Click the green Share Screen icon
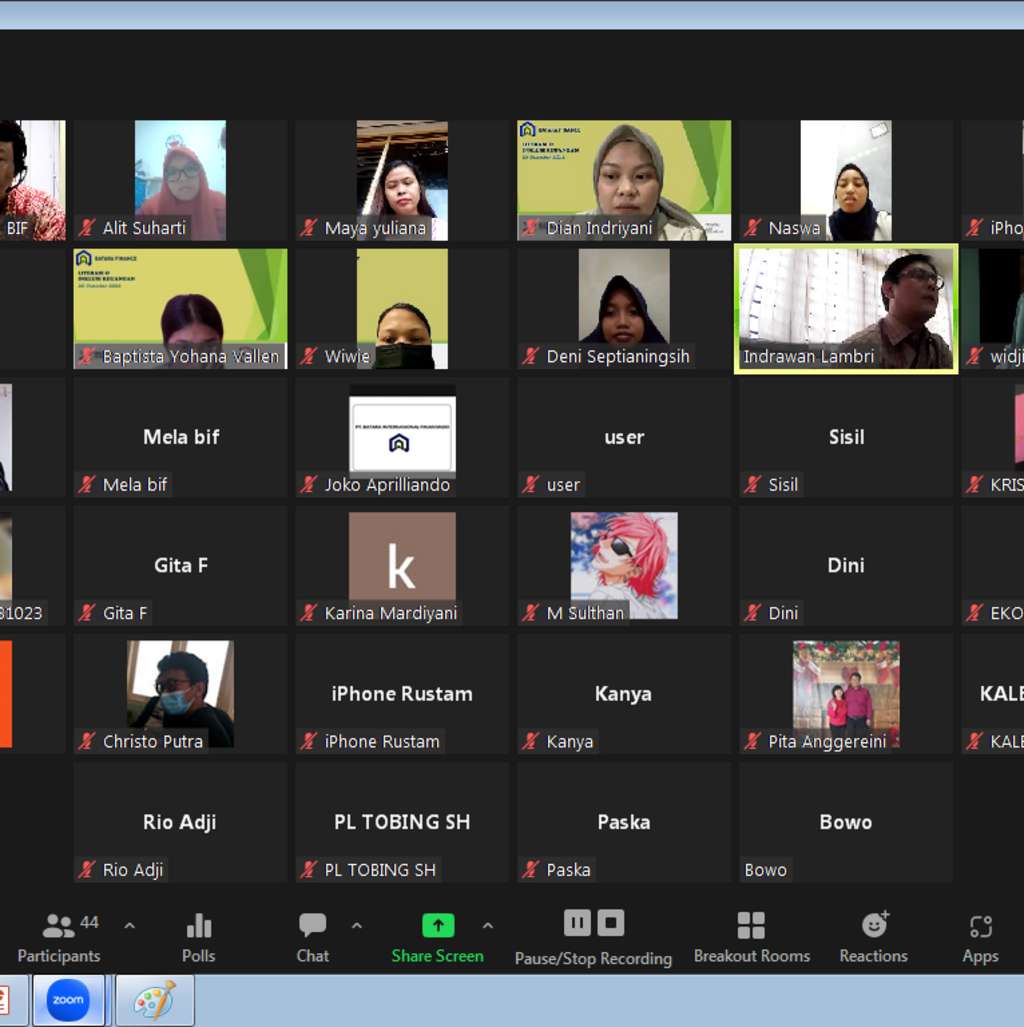Image resolution: width=1024 pixels, height=1027 pixels. click(438, 926)
